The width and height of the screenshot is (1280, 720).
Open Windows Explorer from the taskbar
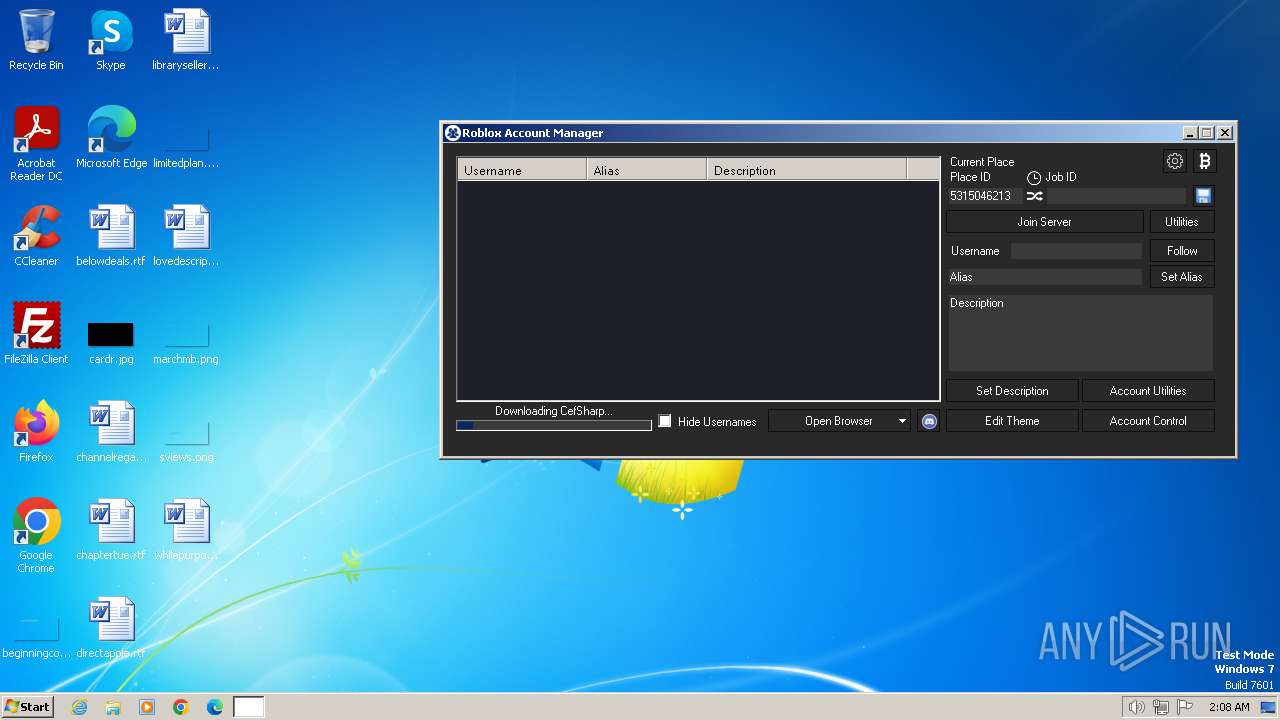click(113, 707)
